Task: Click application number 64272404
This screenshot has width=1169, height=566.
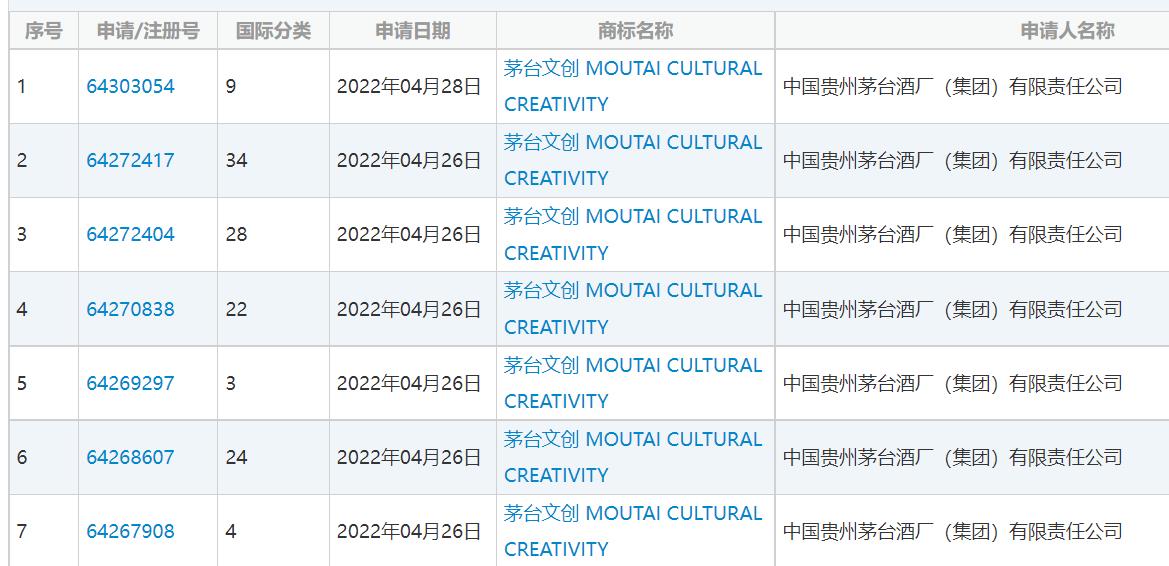Action: pyautogui.click(x=130, y=234)
